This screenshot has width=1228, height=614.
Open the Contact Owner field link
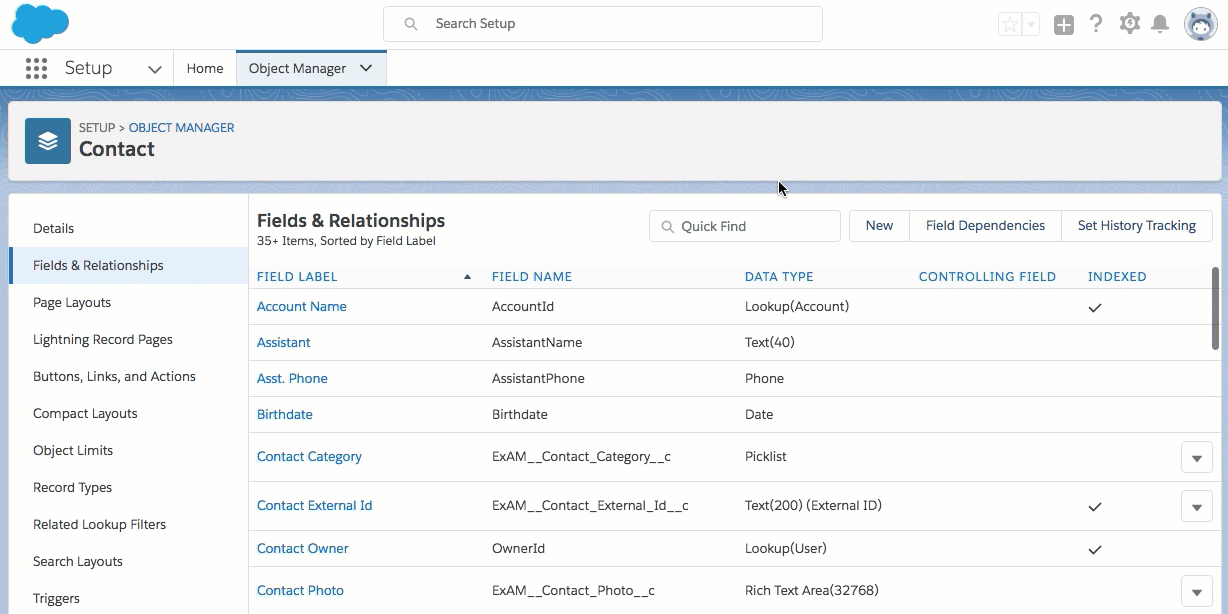pos(303,549)
